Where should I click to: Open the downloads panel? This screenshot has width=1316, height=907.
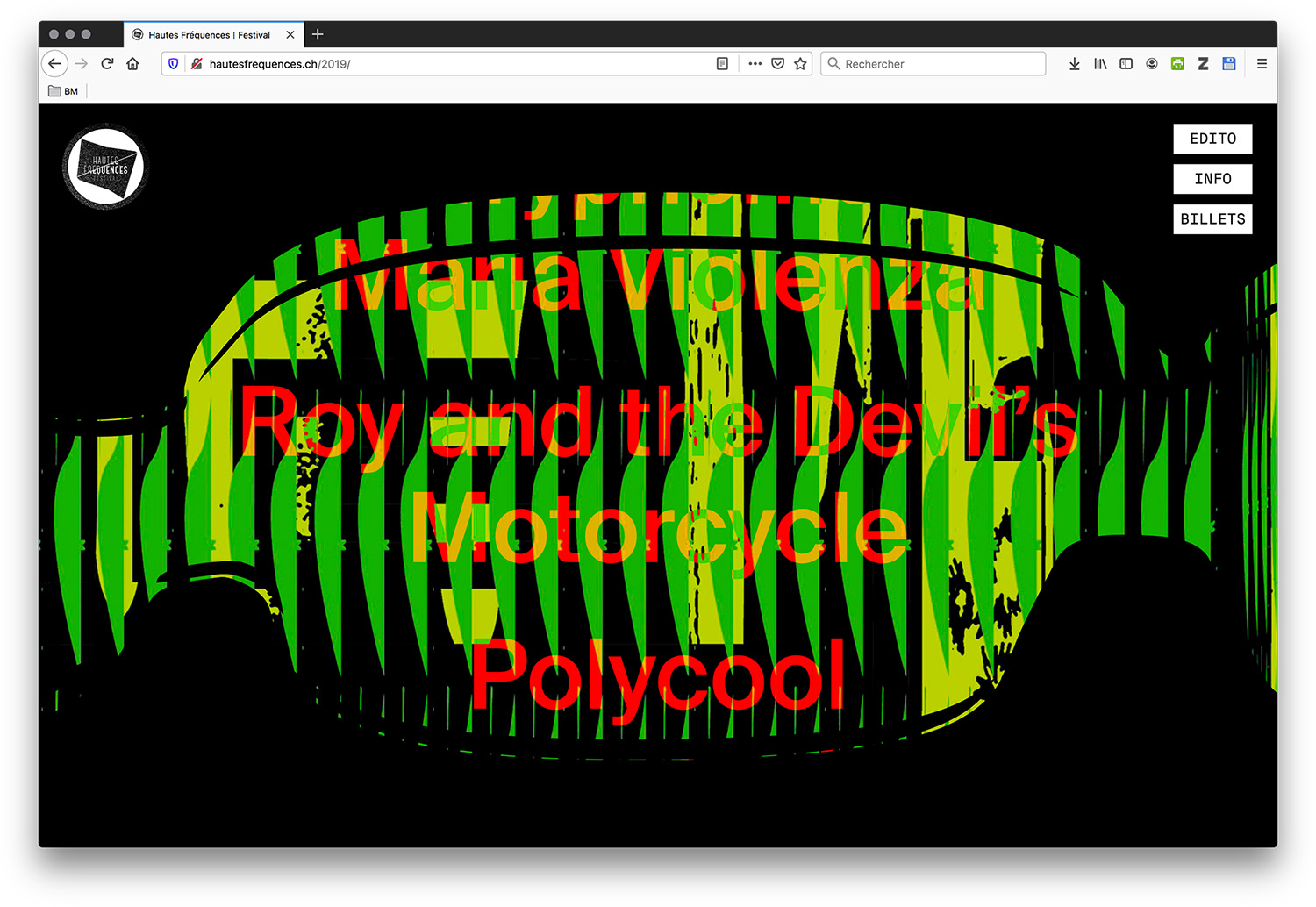point(1074,64)
